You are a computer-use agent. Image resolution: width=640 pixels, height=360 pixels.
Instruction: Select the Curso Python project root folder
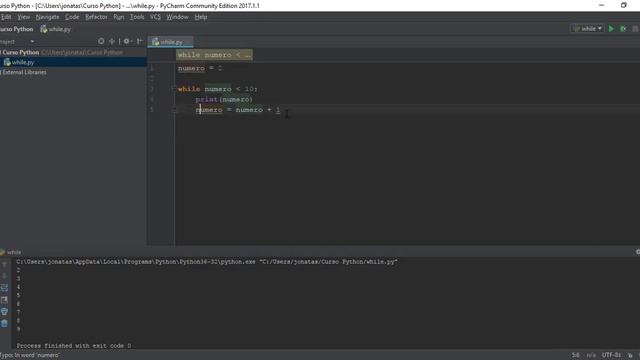click(x=20, y=52)
